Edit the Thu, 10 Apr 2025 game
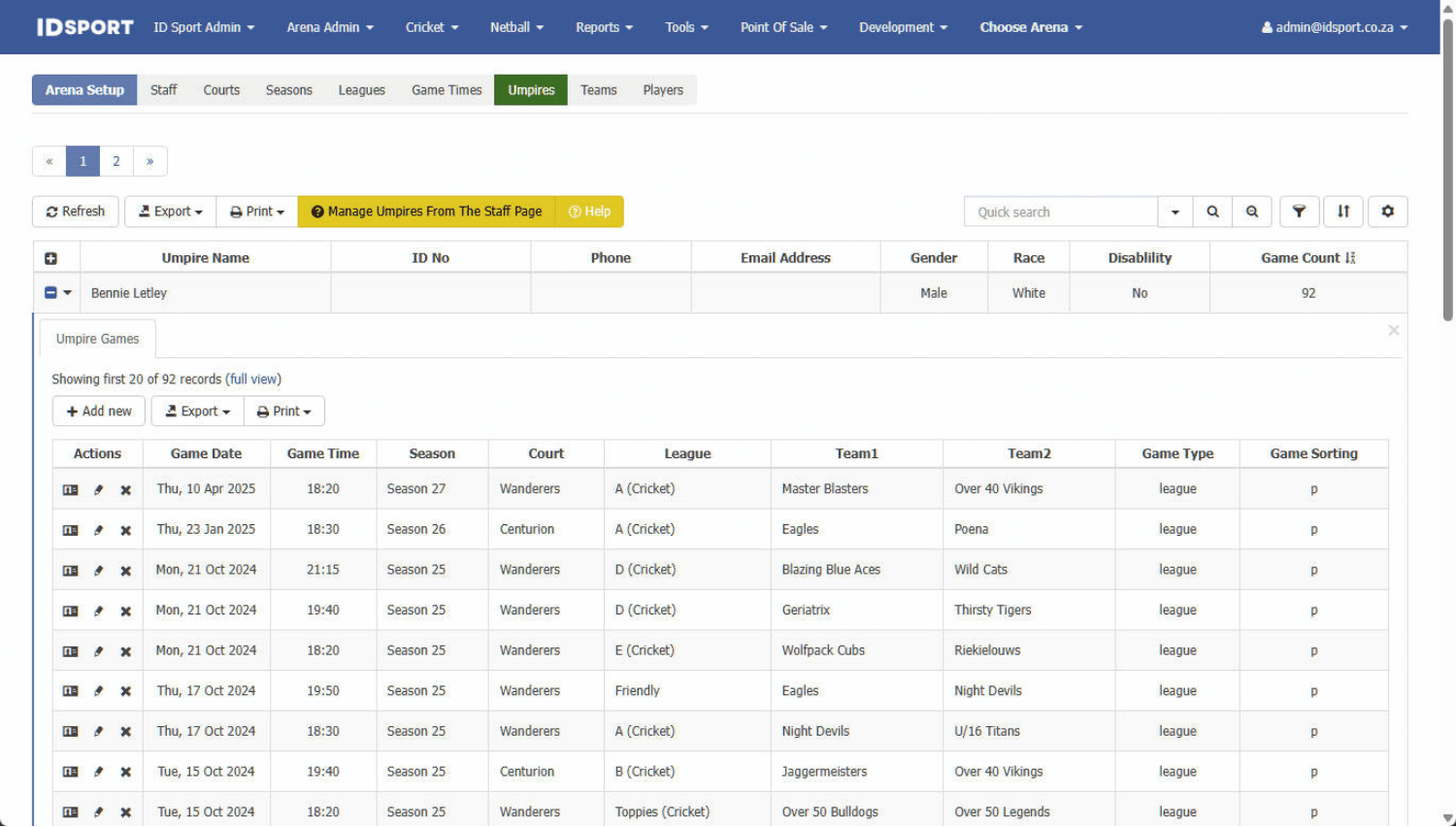 (98, 490)
